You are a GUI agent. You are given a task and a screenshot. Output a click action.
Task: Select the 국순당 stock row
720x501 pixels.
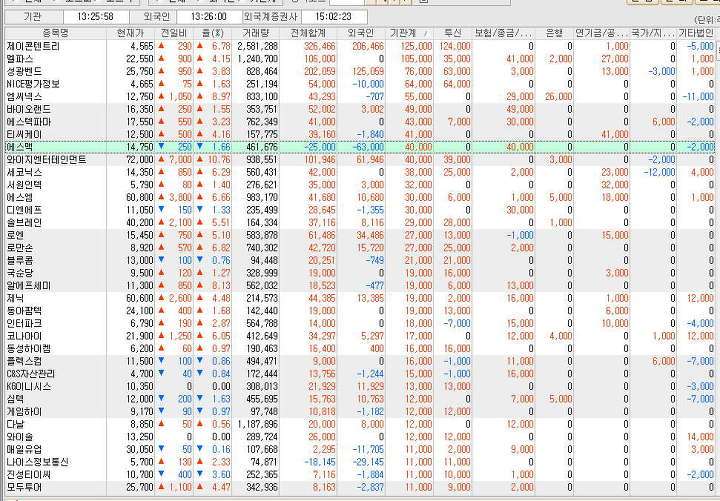pos(360,273)
